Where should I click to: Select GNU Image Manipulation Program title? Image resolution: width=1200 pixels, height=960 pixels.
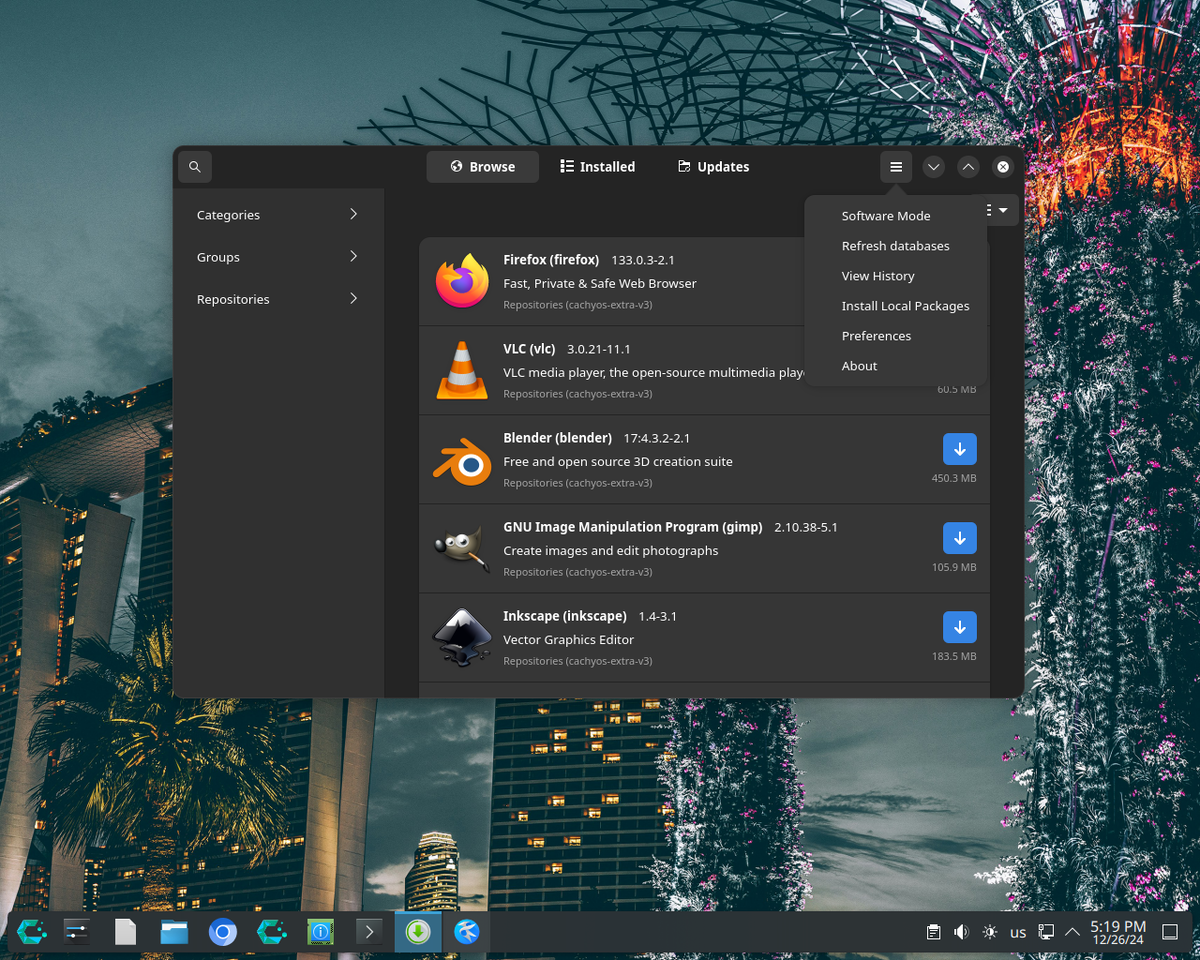coord(633,527)
